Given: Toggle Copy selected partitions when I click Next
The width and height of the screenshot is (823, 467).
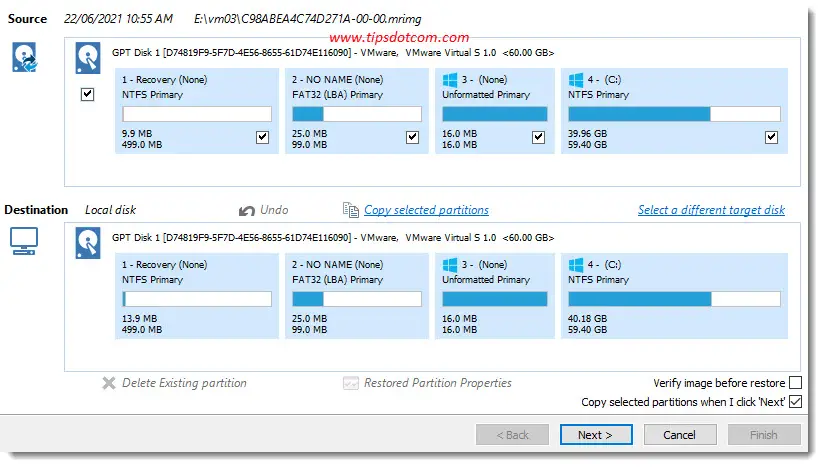Looking at the screenshot, I should pyautogui.click(x=796, y=402).
